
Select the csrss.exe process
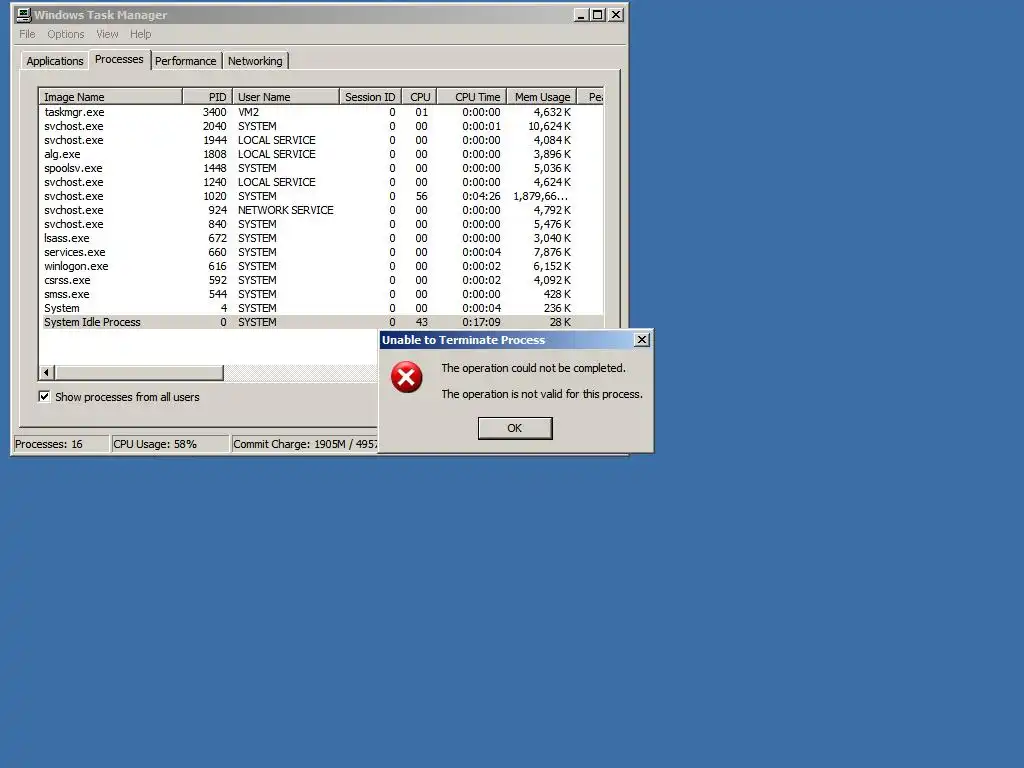point(321,280)
